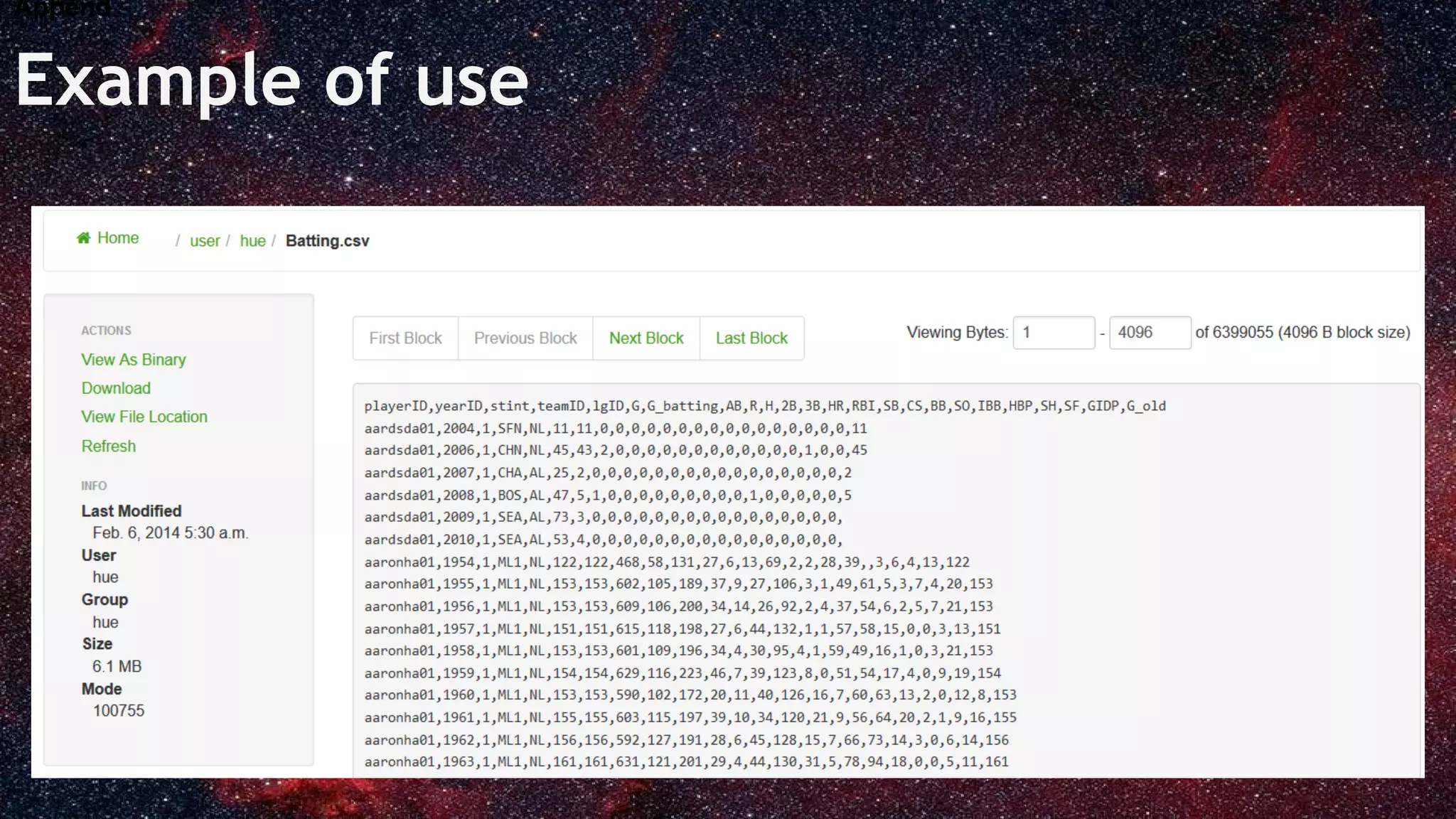Screen dimensions: 1456x819
Task: Jump to First Block
Action: tap(405, 338)
